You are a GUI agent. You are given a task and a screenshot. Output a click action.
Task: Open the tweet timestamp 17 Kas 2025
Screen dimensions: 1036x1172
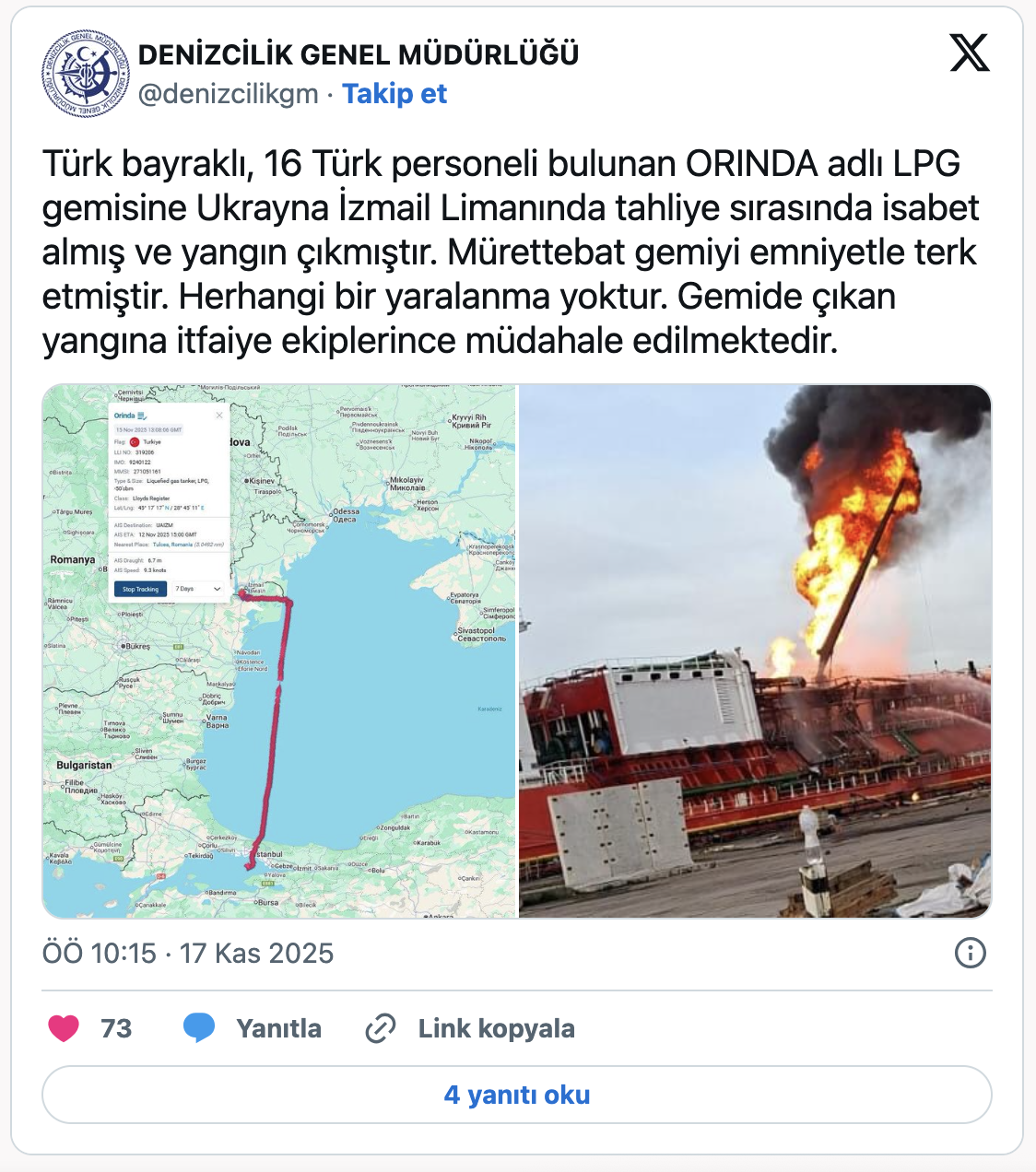[x=188, y=953]
